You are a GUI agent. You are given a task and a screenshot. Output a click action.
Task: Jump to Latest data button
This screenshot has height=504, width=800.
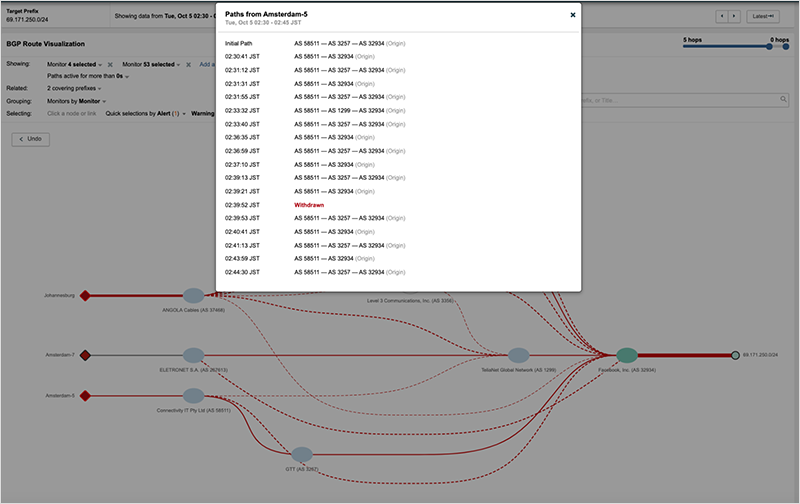(763, 17)
